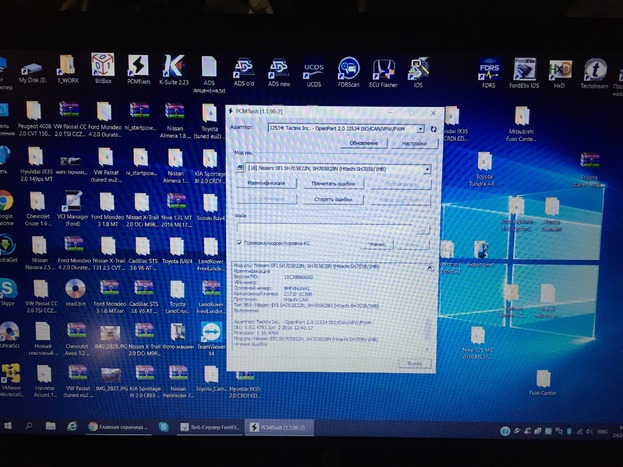The height and width of the screenshot is (467, 623).
Task: Toggle the checksum verification/correction checkbox
Action: click(238, 243)
